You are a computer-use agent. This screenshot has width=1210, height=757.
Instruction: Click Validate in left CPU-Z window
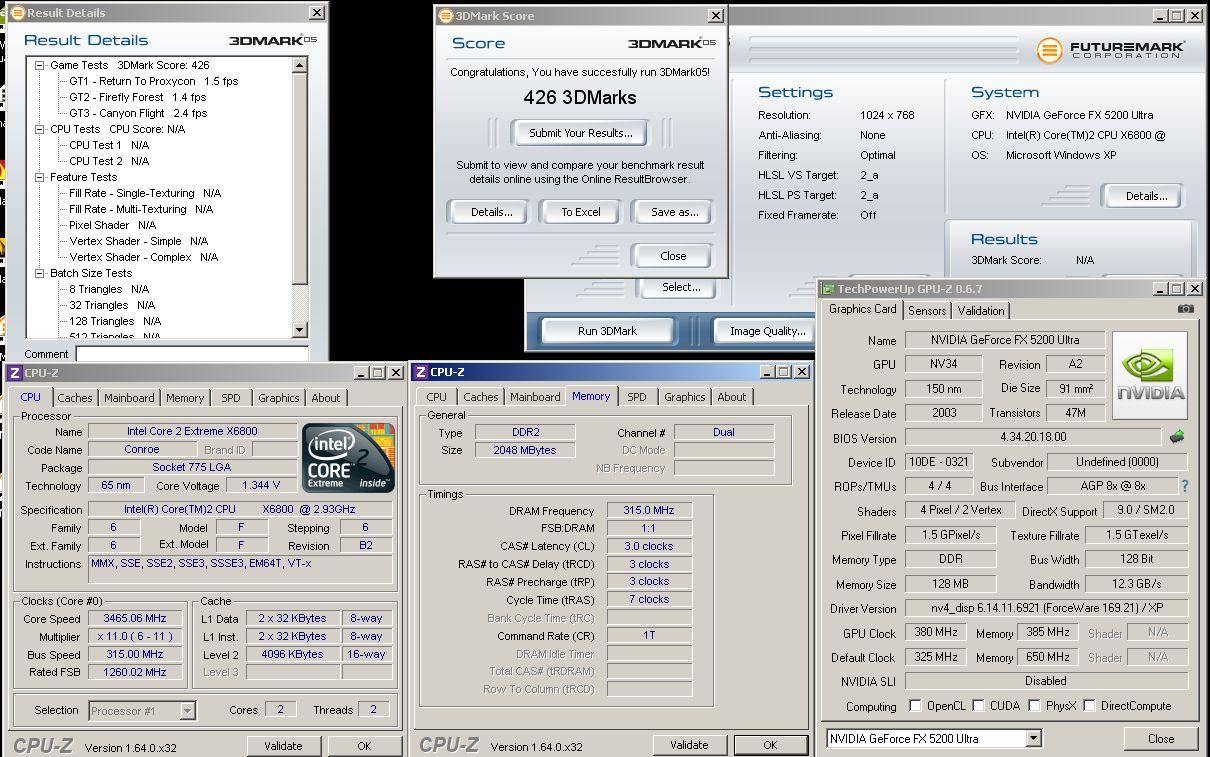click(x=283, y=746)
